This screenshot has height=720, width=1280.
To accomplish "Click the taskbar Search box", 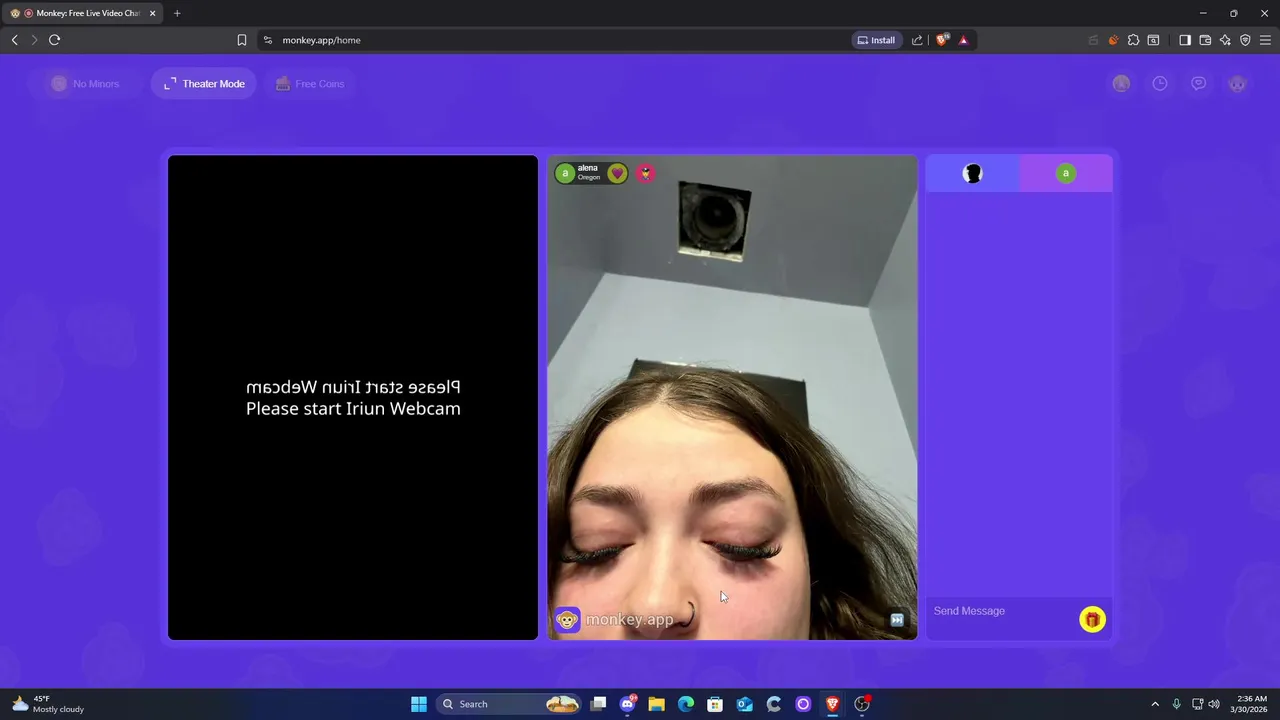I will click(510, 704).
